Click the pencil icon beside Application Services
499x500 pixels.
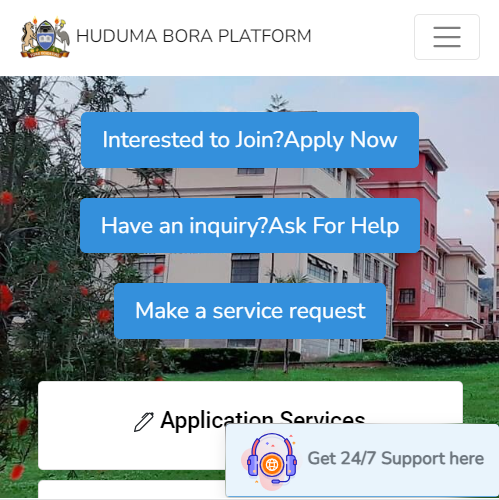tap(144, 422)
